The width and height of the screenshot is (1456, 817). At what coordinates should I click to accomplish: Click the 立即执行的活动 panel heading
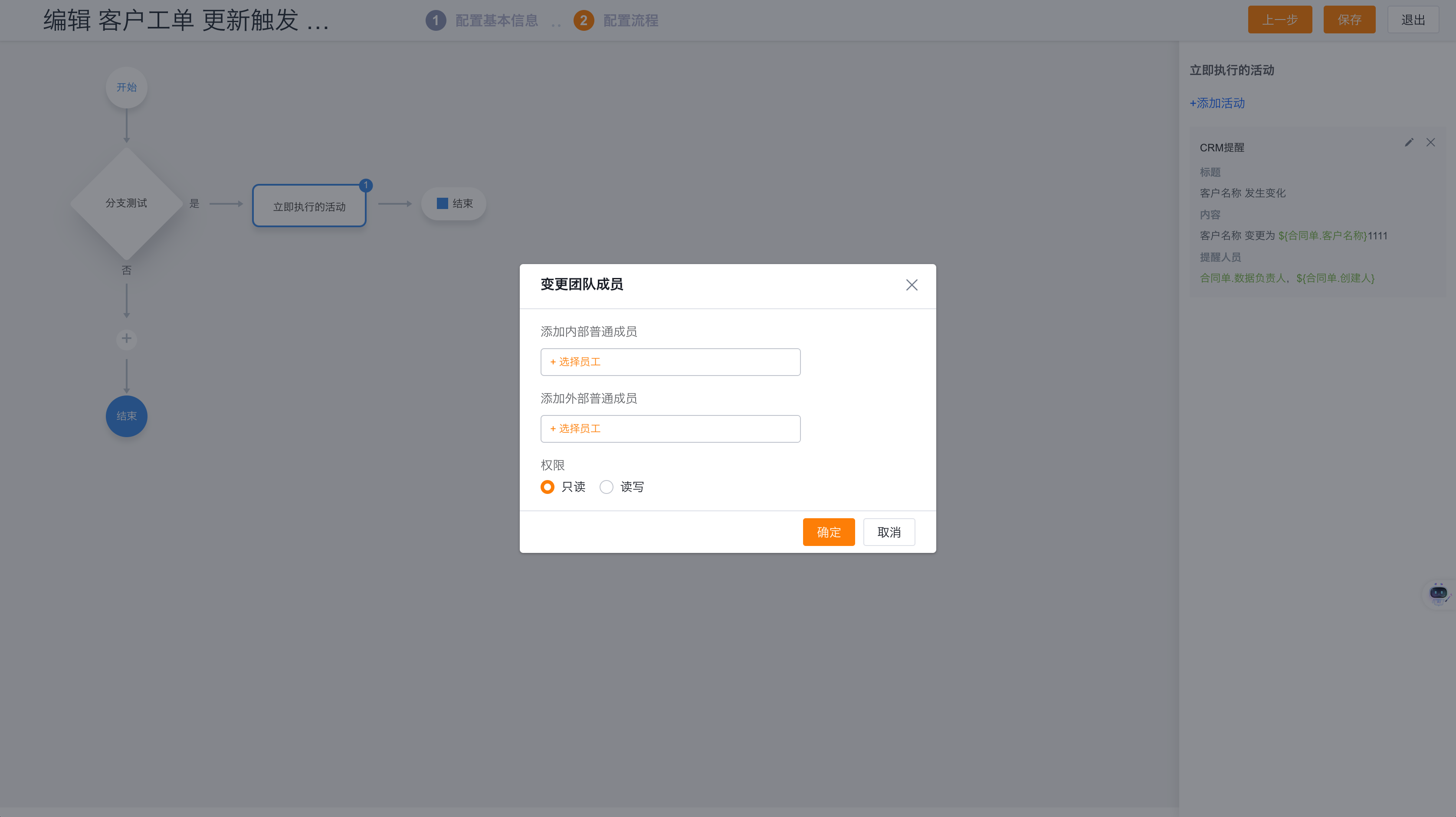click(1232, 70)
